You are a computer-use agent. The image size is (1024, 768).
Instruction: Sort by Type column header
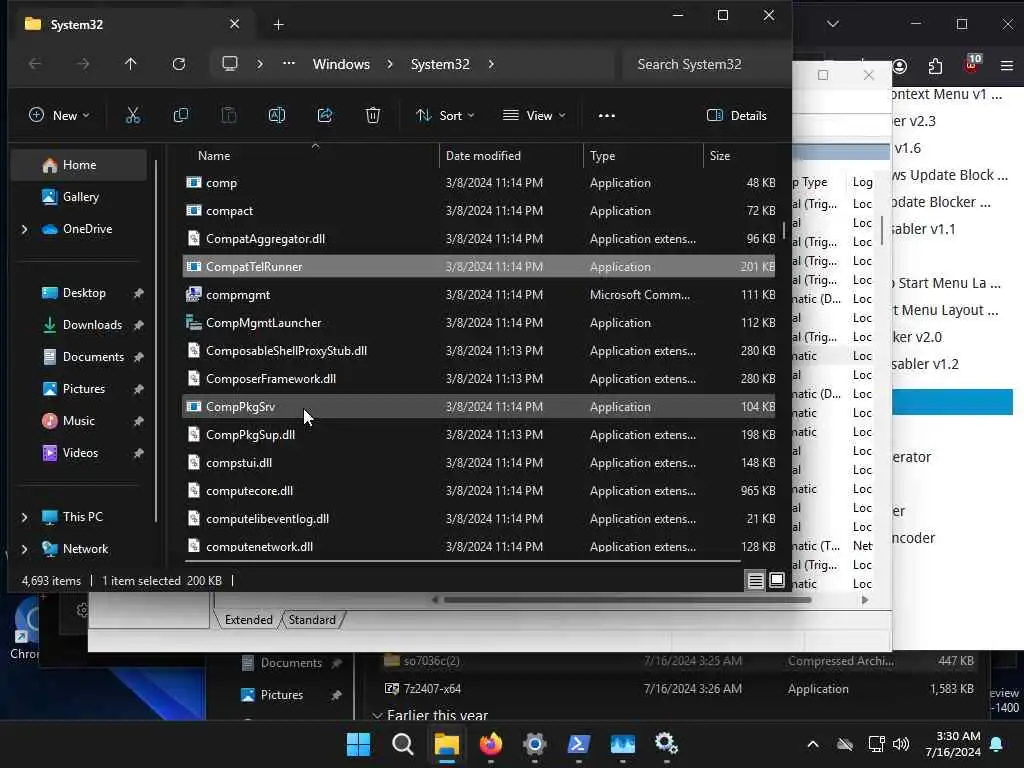point(643,155)
